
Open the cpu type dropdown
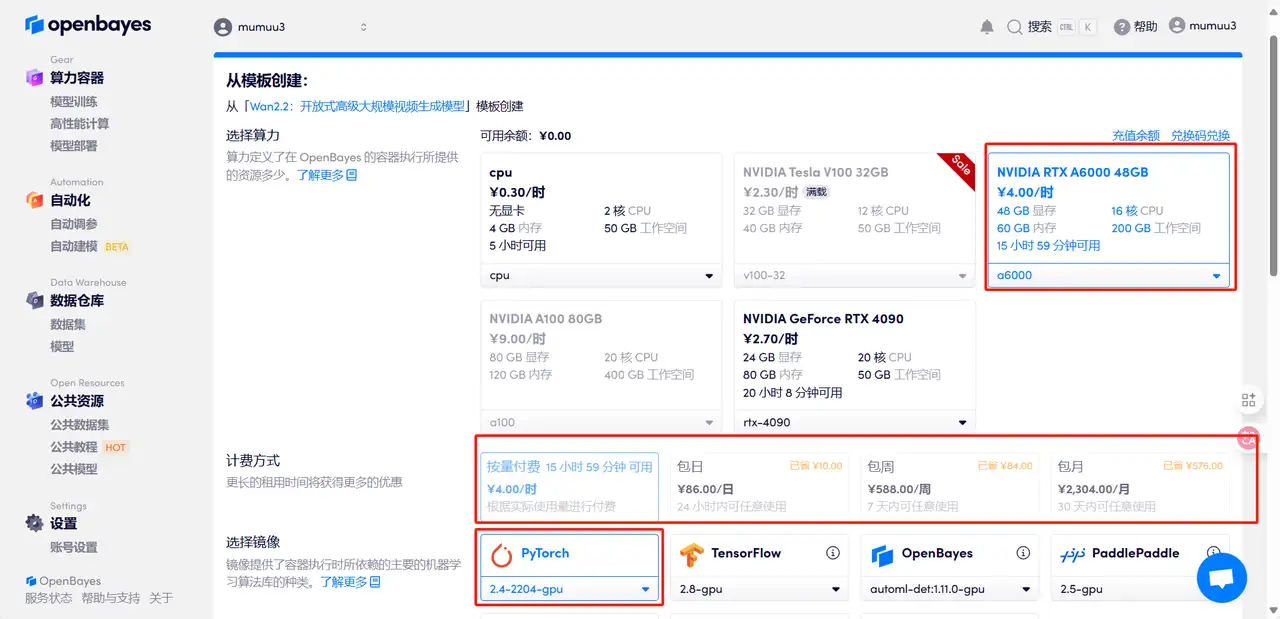tap(600, 275)
